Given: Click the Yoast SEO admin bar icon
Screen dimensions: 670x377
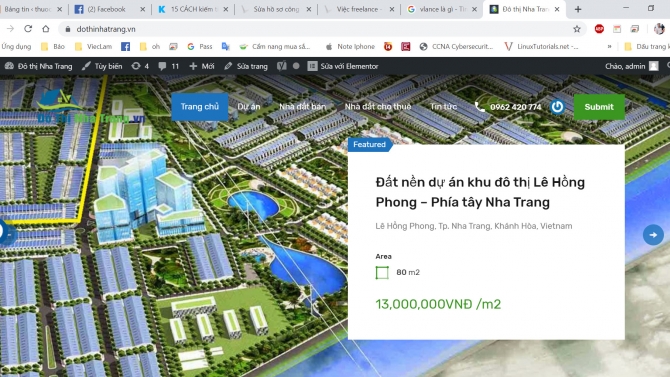Looking at the screenshot, I should (x=281, y=66).
